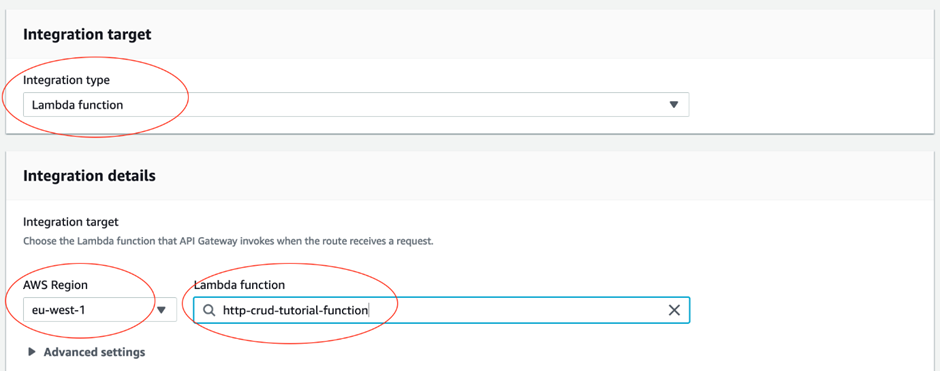
Task: Click the Integration type field label
Action: [x=67, y=80]
